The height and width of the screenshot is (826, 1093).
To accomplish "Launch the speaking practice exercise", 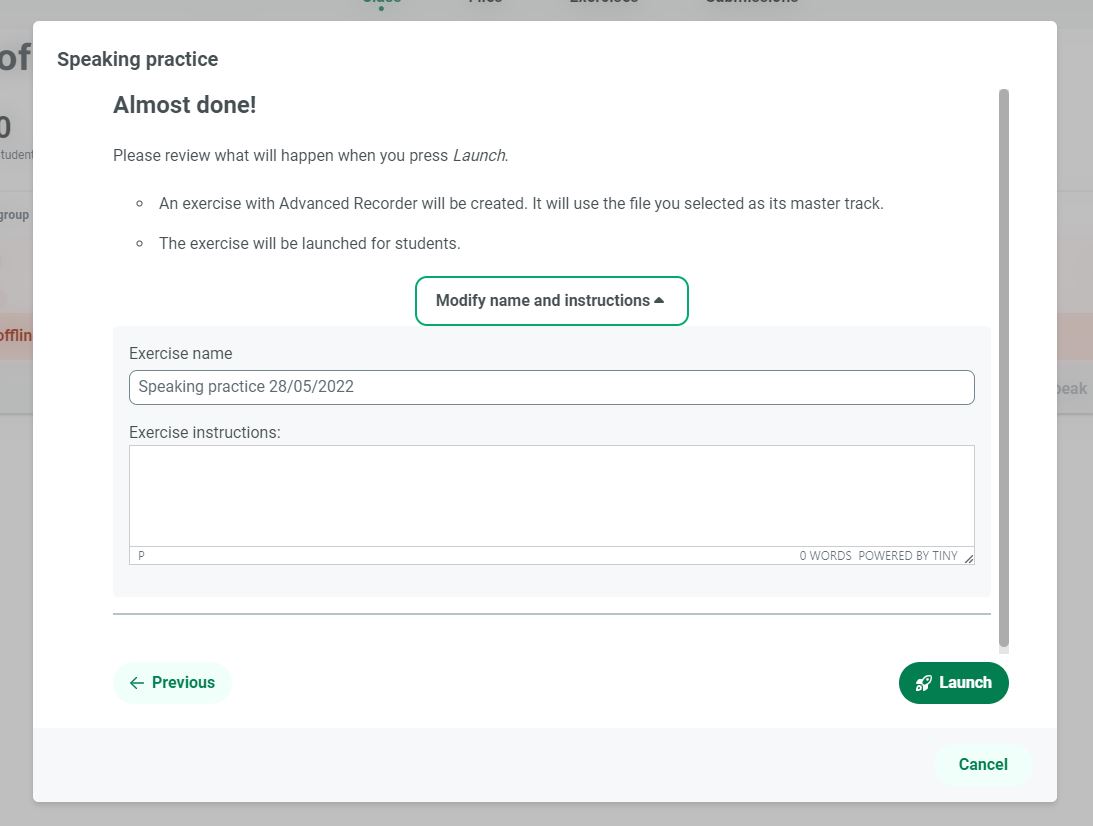I will (953, 683).
